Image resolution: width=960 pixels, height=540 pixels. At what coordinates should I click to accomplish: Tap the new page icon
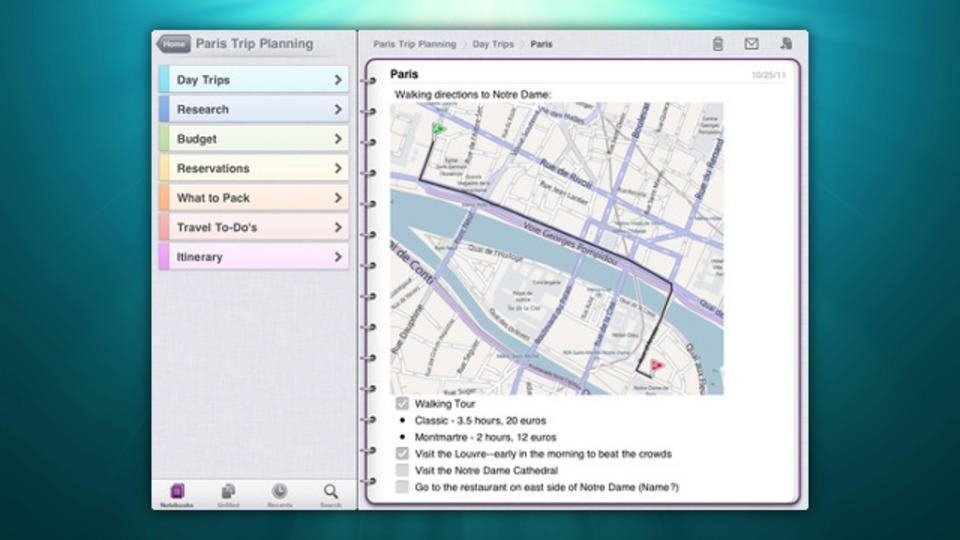[x=786, y=43]
